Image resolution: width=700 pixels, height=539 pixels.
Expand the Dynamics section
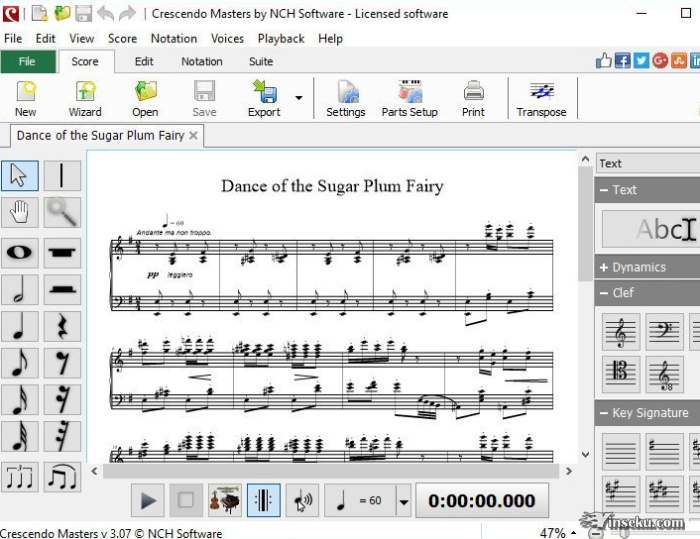(x=640, y=267)
